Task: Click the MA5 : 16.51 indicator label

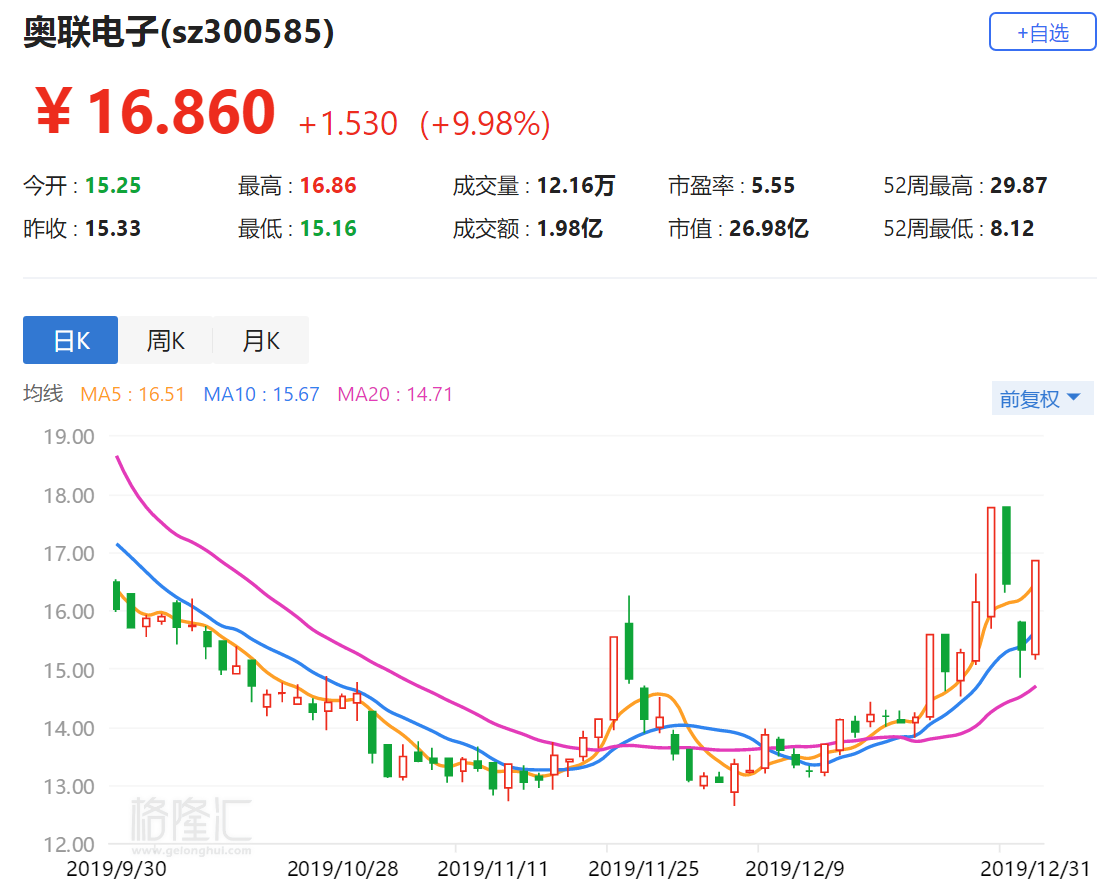Action: pyautogui.click(x=132, y=394)
